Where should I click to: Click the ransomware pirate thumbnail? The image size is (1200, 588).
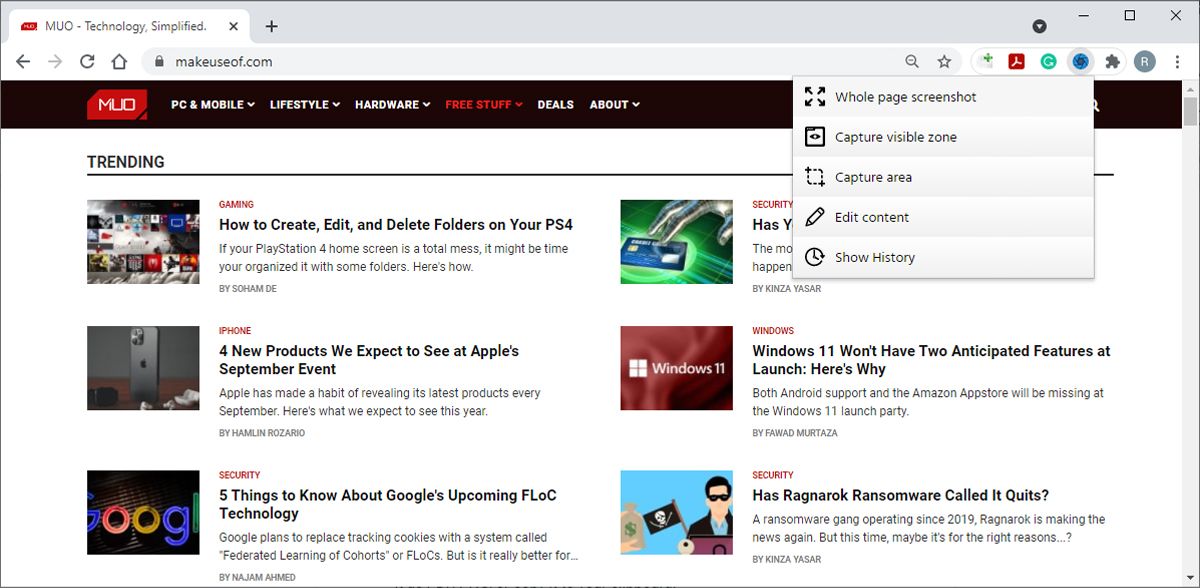[x=676, y=512]
